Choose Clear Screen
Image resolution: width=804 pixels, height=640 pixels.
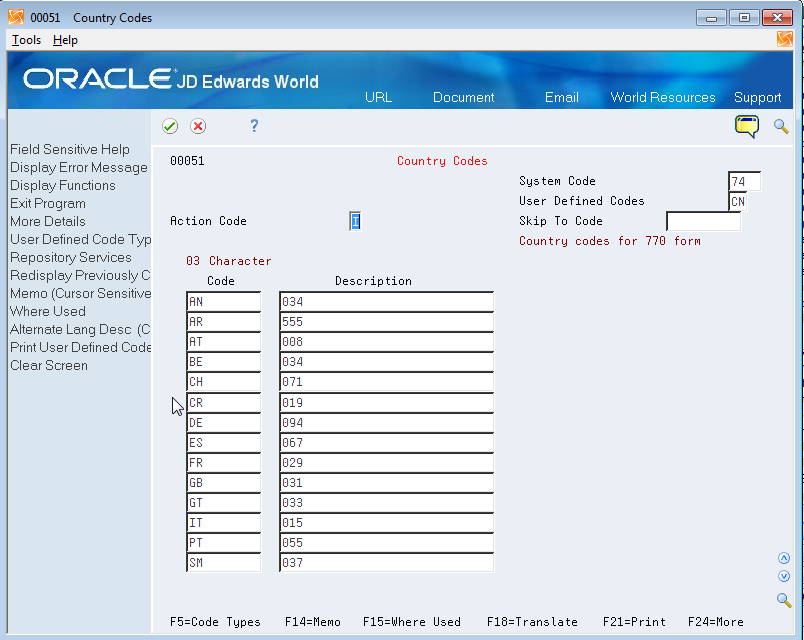[49, 366]
